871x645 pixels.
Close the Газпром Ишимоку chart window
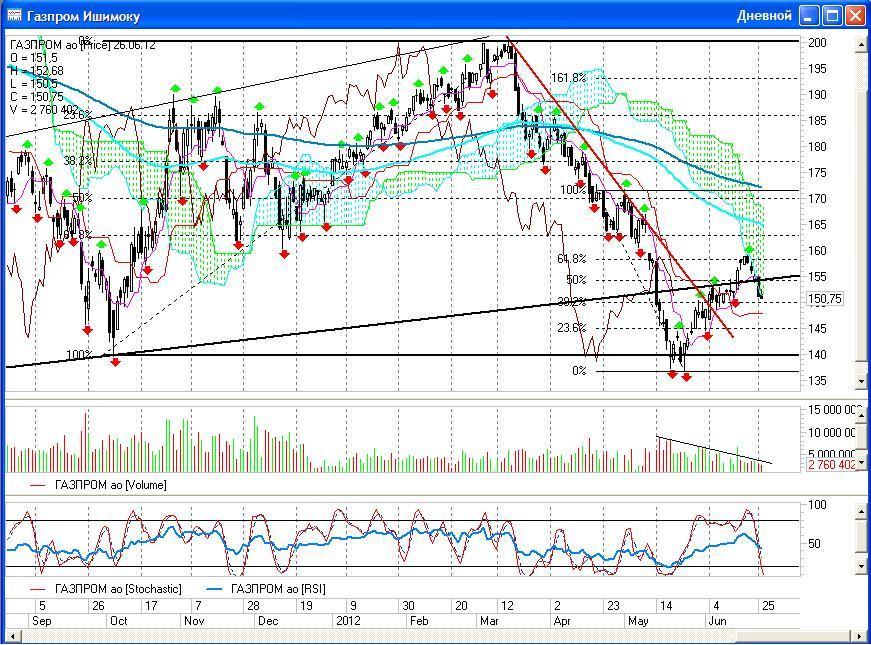(855, 16)
